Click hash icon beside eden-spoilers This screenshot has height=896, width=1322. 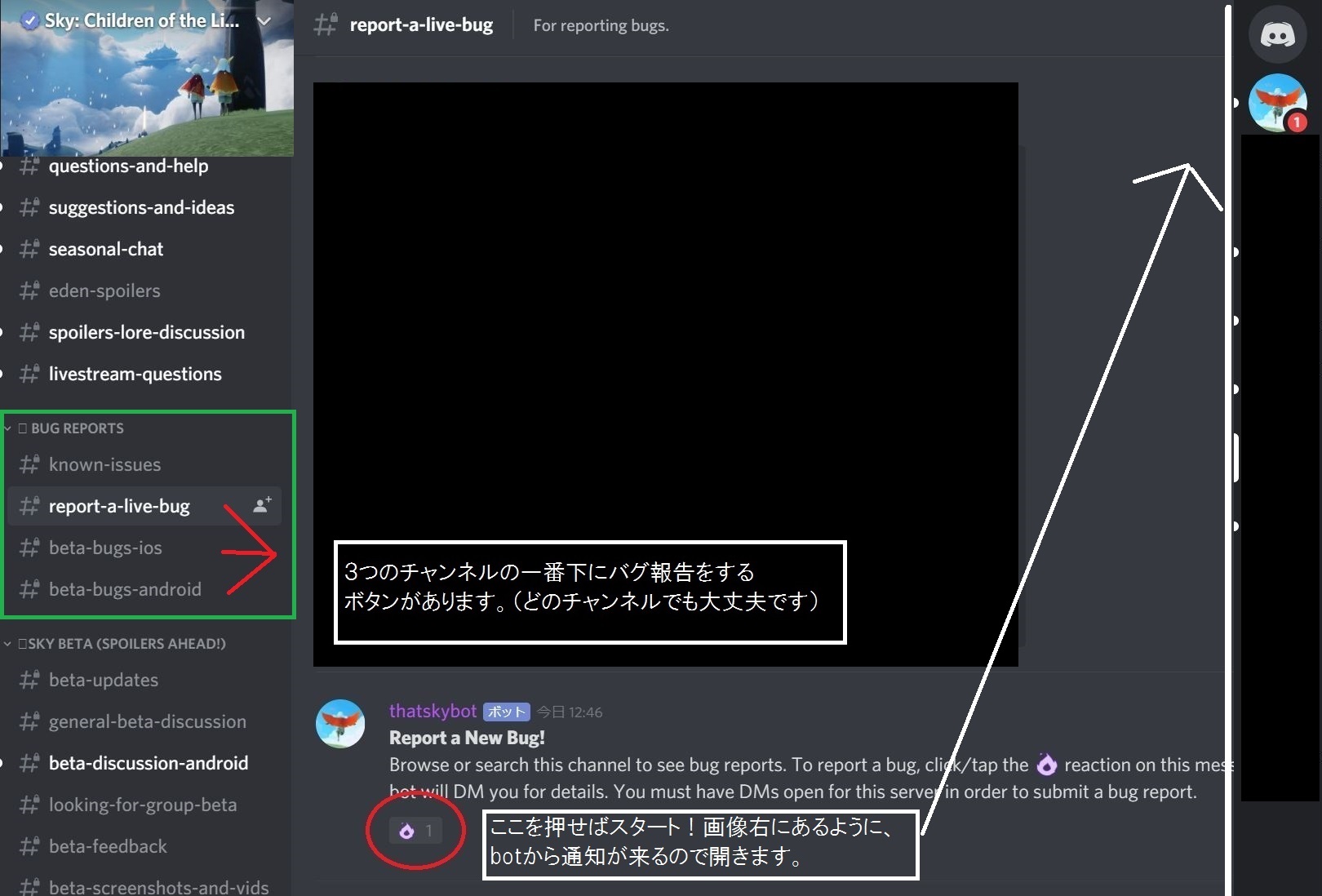[29, 291]
